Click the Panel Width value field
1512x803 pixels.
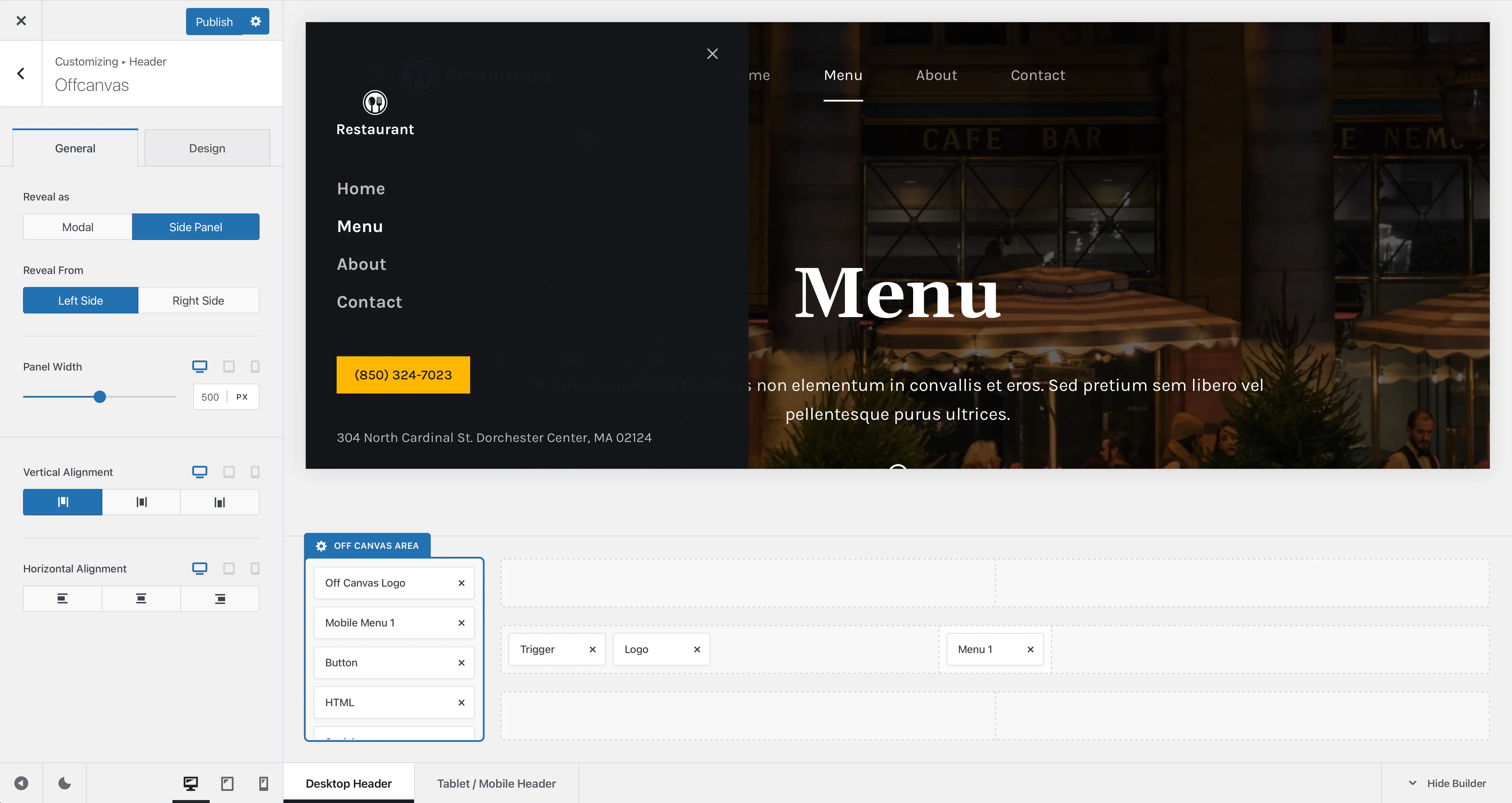pos(210,397)
